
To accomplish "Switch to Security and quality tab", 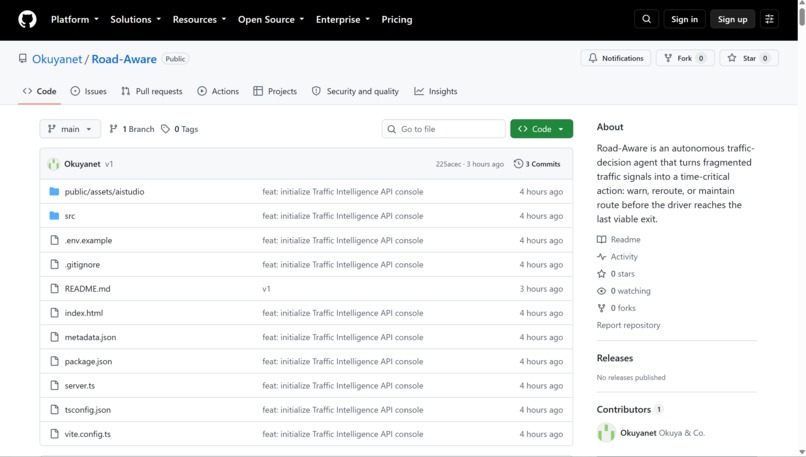I will pyautogui.click(x=355, y=91).
